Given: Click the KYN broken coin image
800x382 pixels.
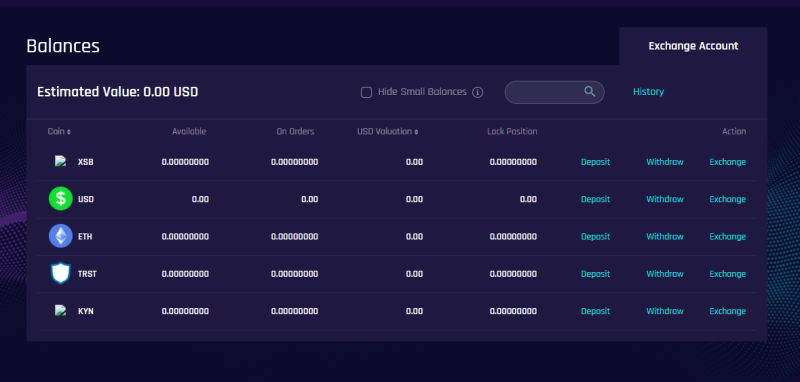Looking at the screenshot, I should pyautogui.click(x=61, y=311).
